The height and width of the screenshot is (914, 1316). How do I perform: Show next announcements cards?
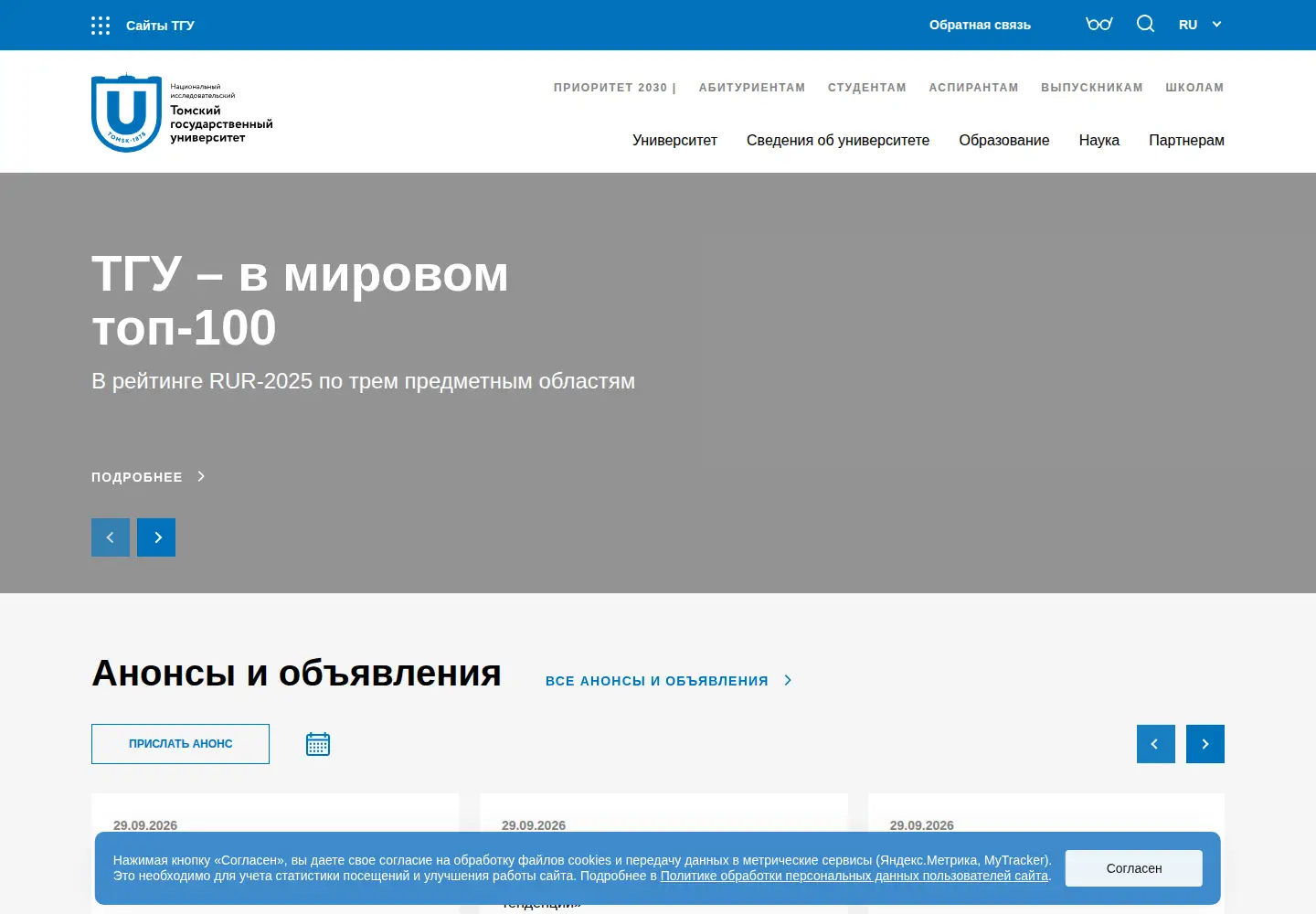[1205, 744]
